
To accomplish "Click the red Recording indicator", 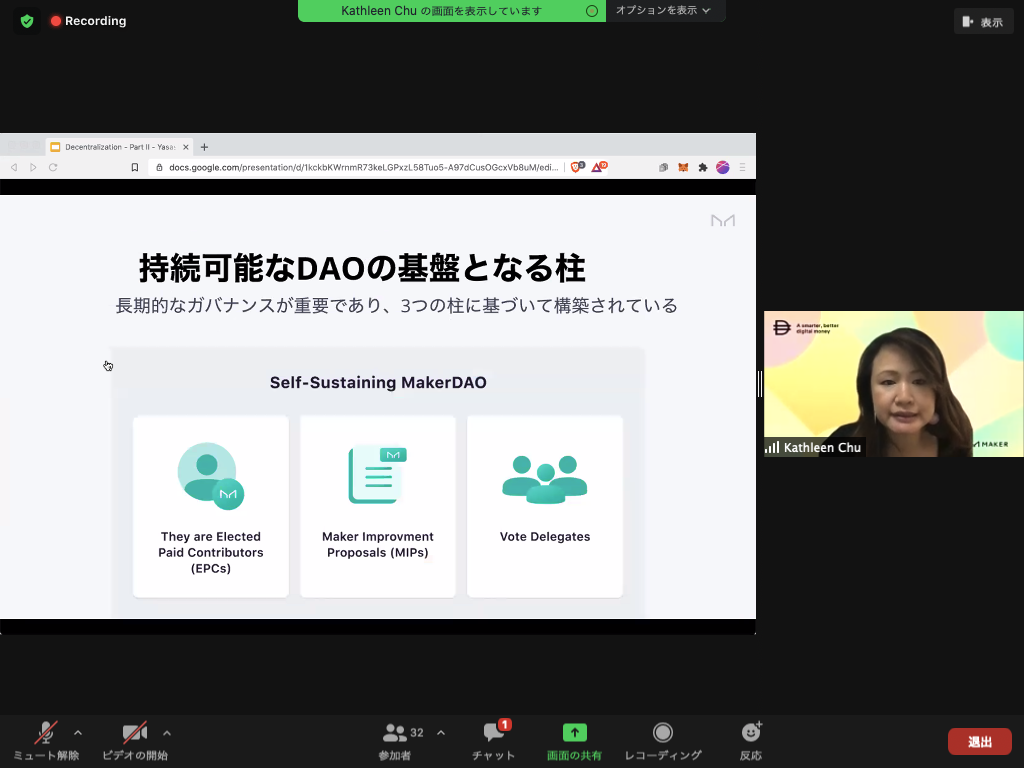I will [x=88, y=21].
